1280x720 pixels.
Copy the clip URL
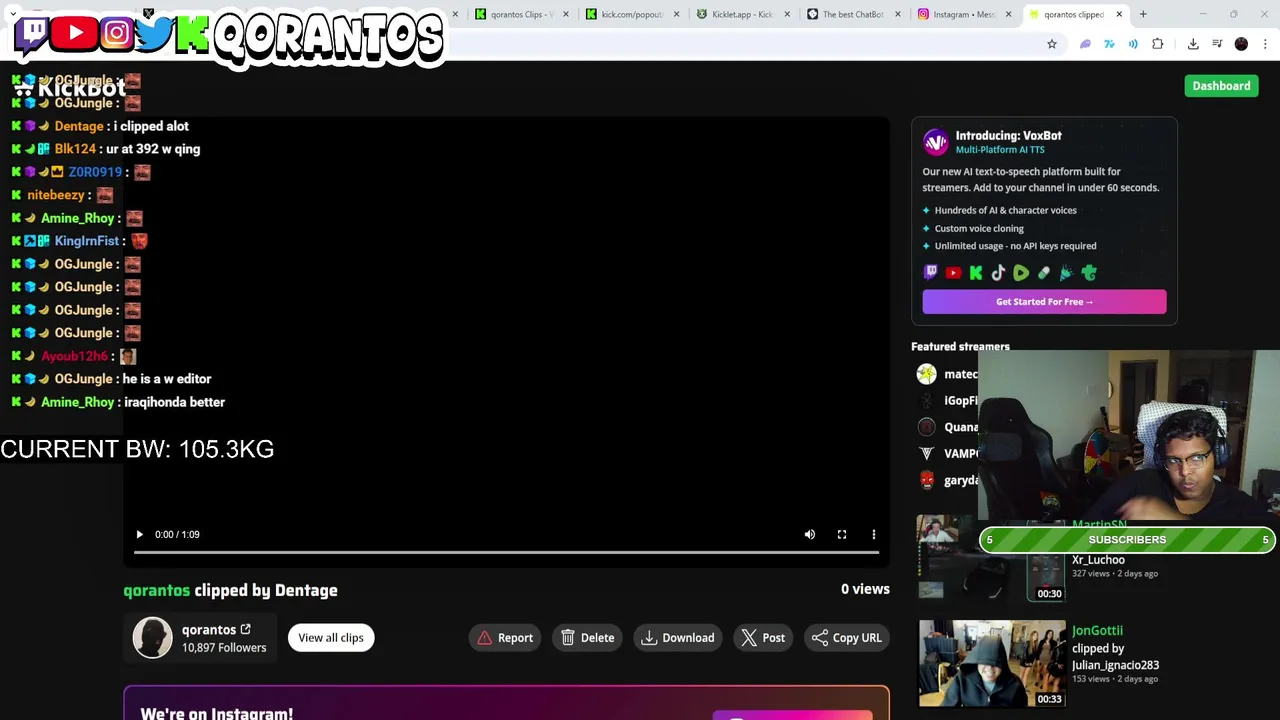[x=846, y=638]
